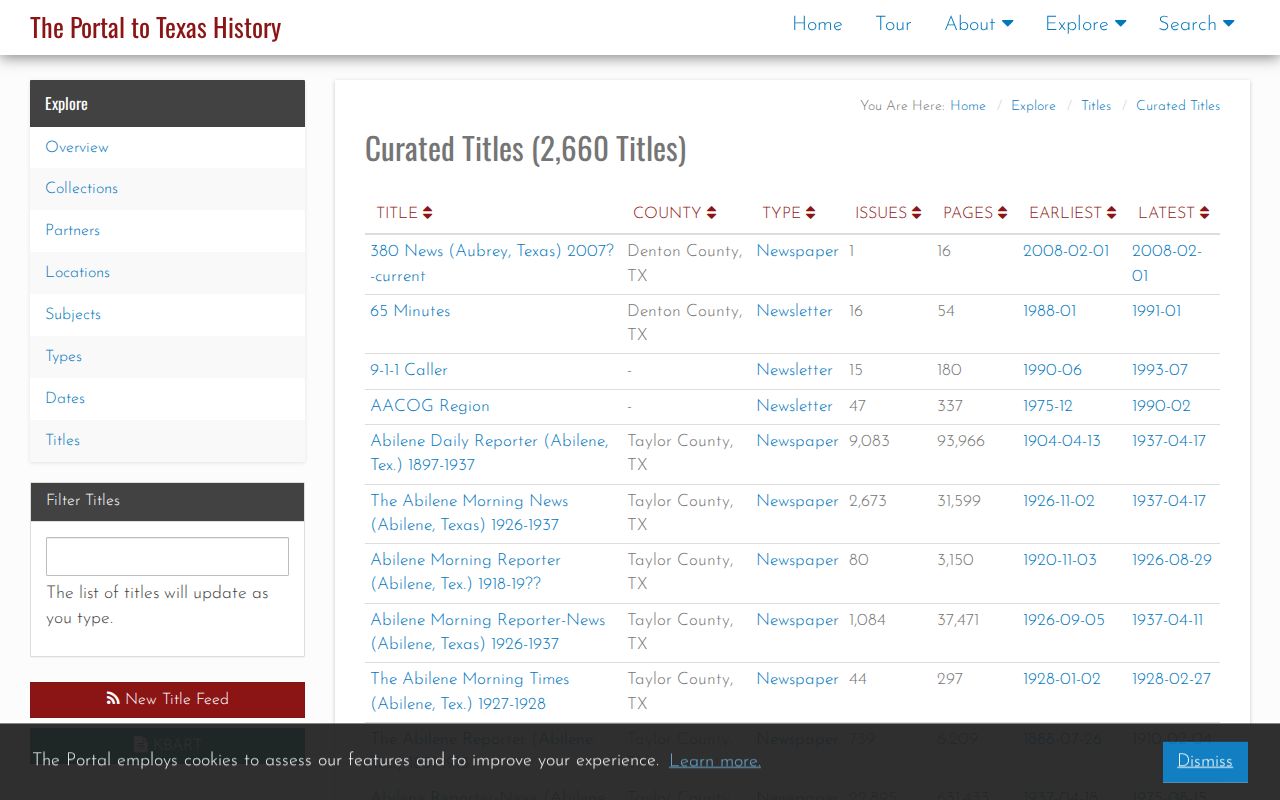The height and width of the screenshot is (800, 1280).
Task: Open The Abilene Morning Times title
Action: tap(470, 691)
